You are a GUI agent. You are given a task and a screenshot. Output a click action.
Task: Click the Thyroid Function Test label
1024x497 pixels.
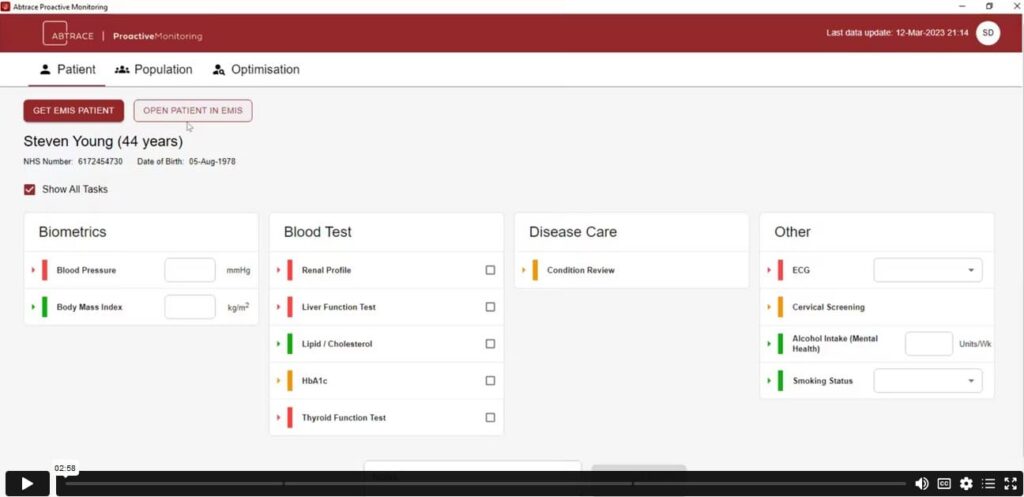(x=344, y=417)
